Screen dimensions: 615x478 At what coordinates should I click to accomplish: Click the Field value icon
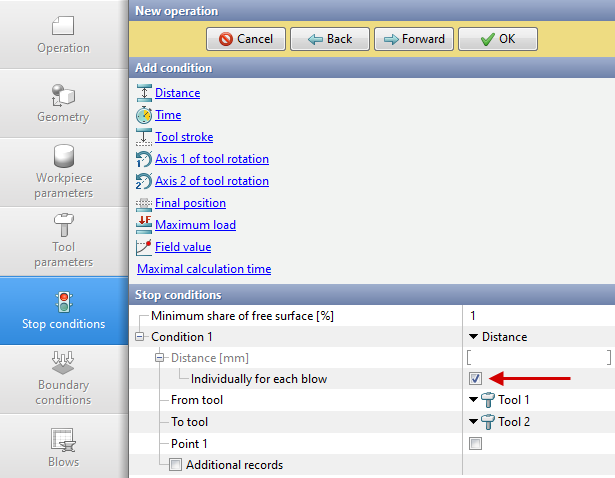144,247
